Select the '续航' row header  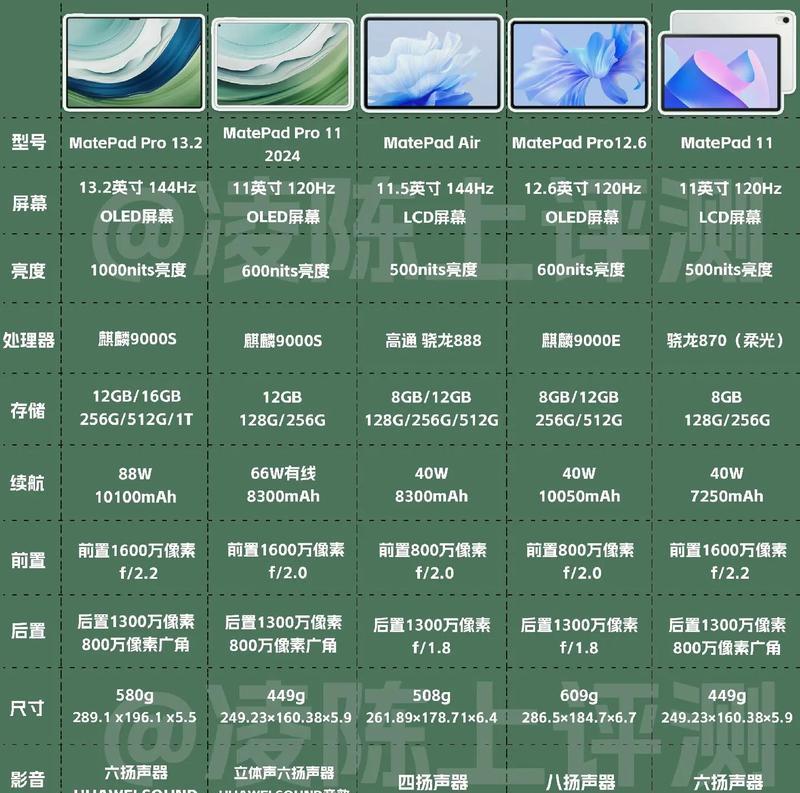pyautogui.click(x=28, y=482)
